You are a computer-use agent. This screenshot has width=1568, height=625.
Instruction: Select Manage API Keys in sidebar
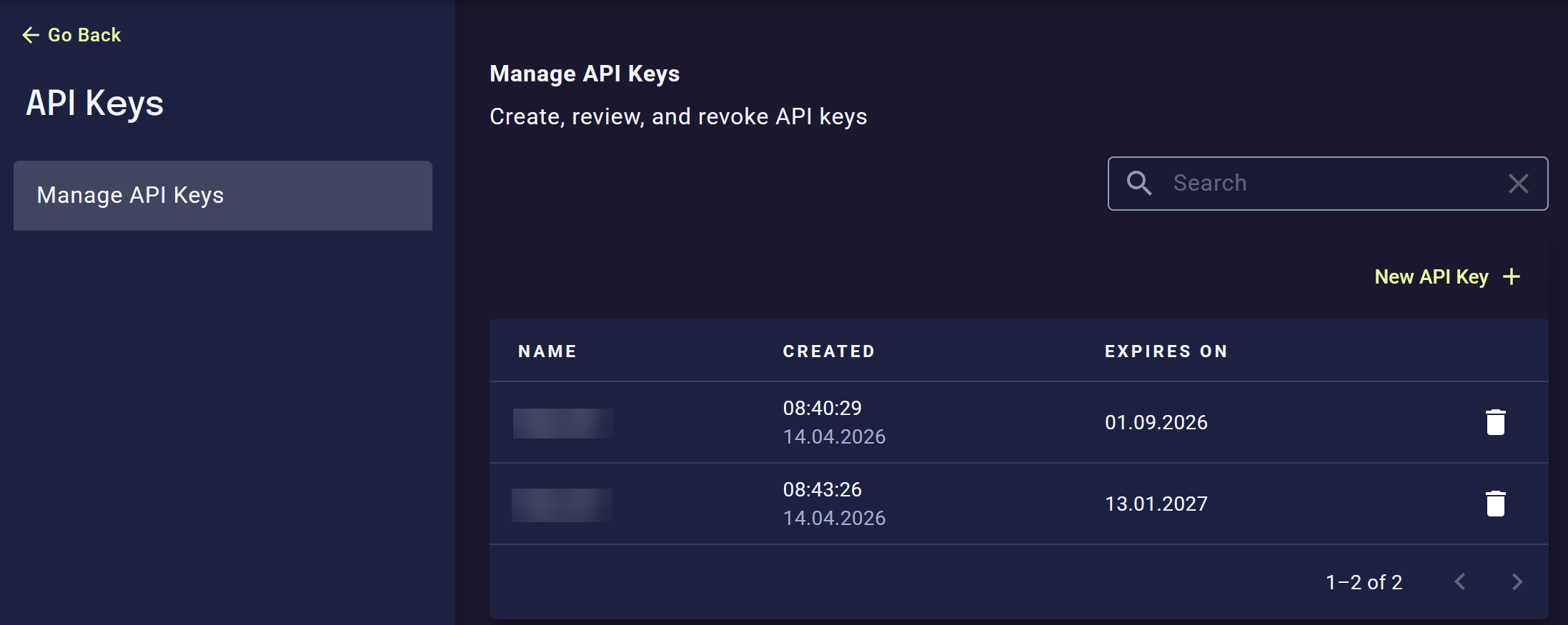coord(223,195)
